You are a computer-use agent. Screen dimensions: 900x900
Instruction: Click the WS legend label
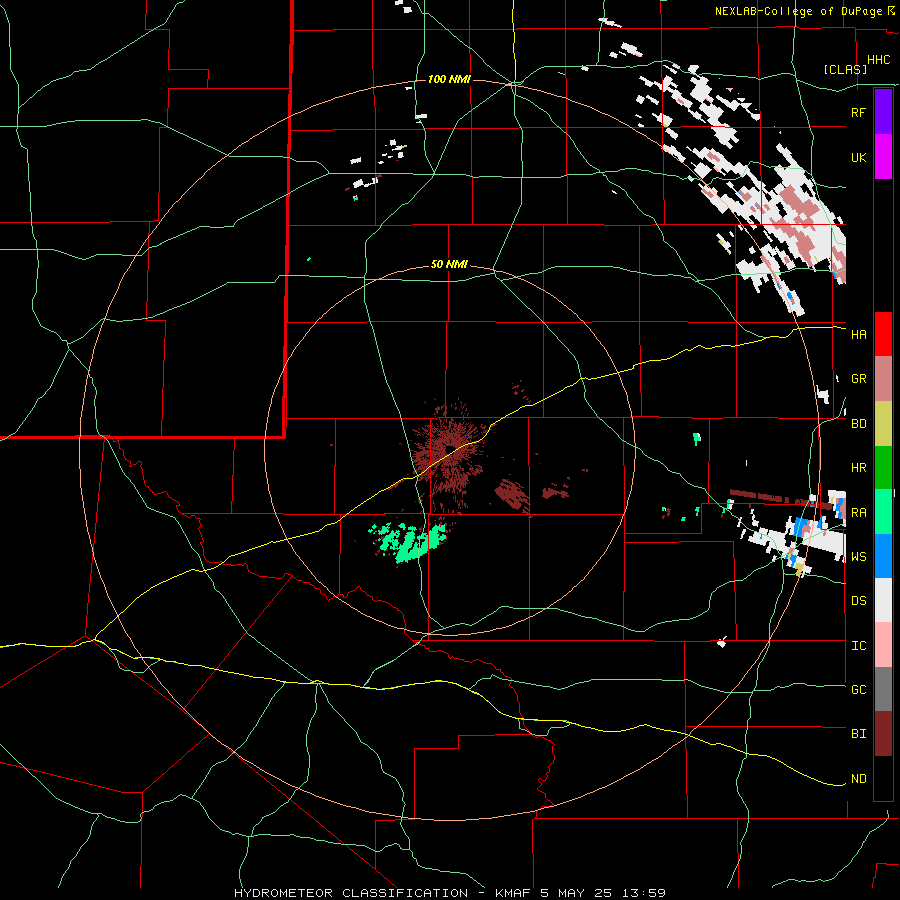tap(858, 557)
